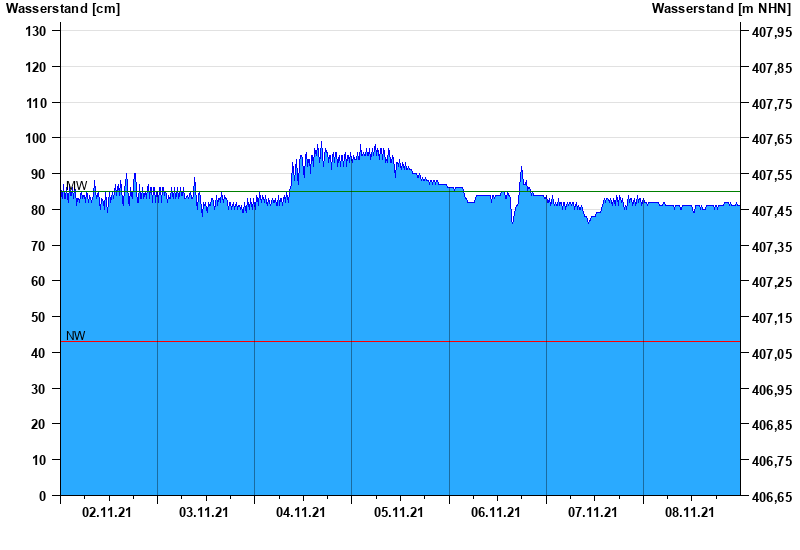Select the date label 08.11.21

[x=689, y=512]
